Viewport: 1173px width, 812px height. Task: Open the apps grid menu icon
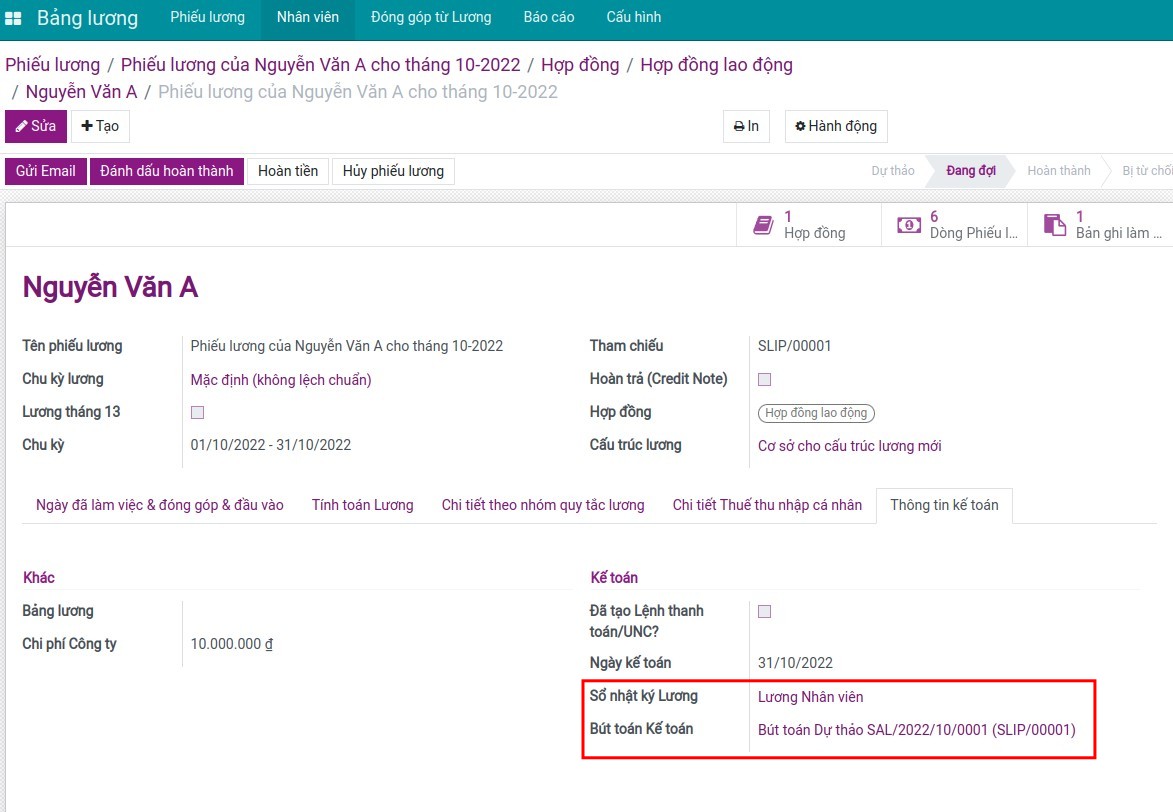[x=14, y=18]
